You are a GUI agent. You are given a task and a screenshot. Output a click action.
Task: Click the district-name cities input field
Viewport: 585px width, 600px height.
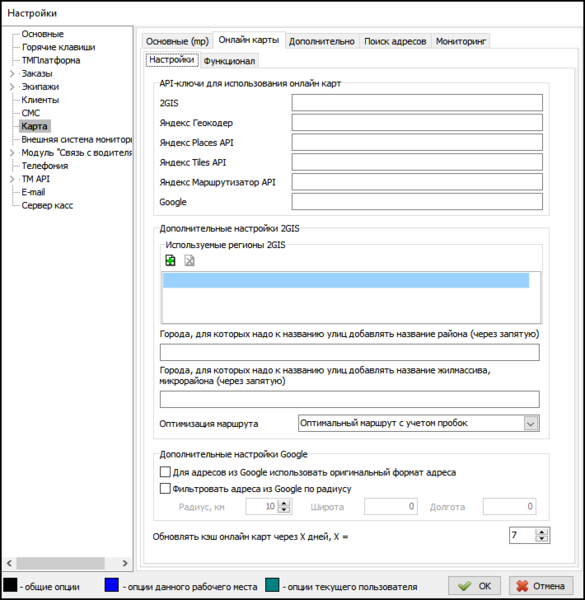click(350, 352)
